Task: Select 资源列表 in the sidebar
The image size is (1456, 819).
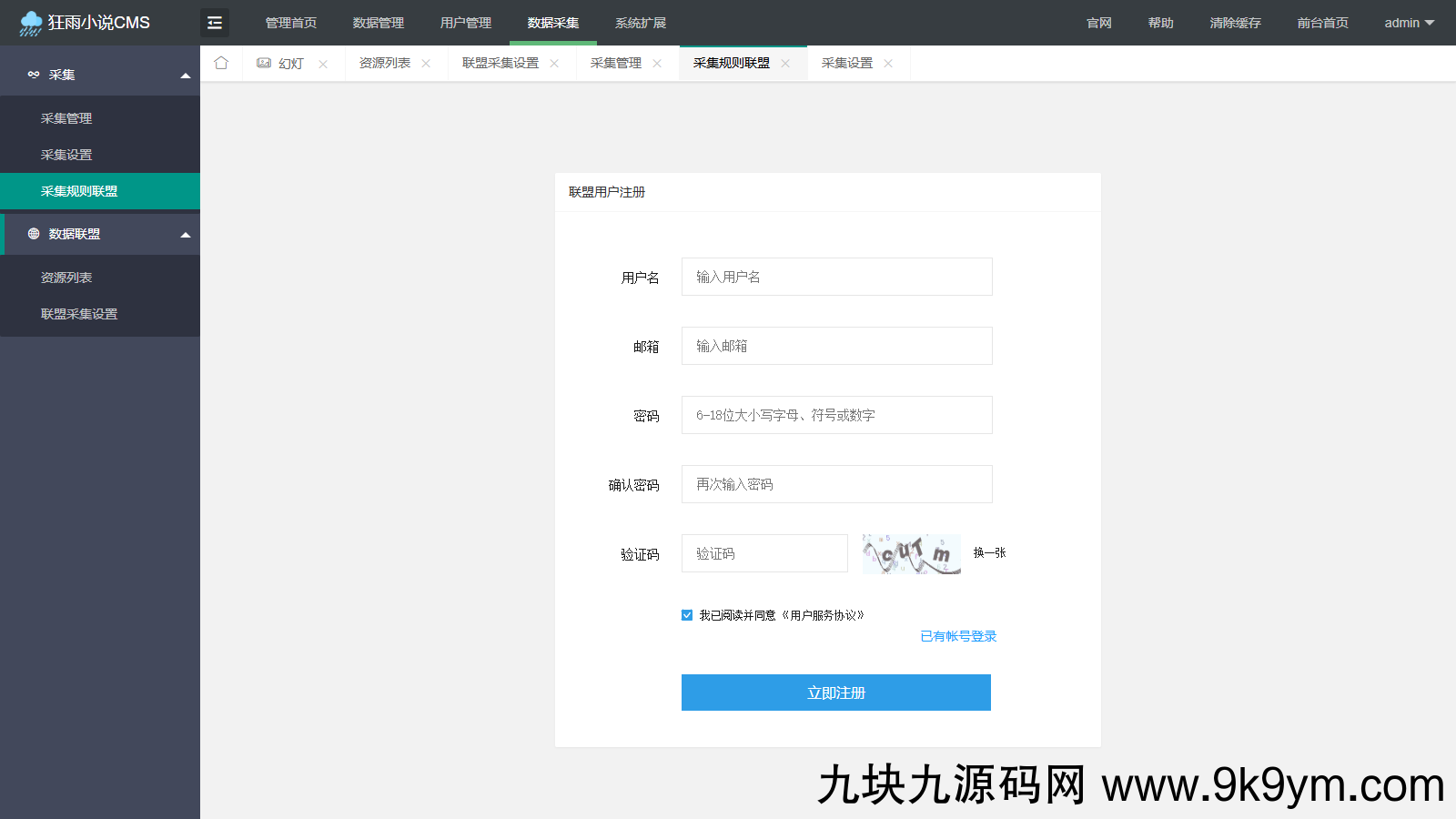Action: tap(66, 278)
